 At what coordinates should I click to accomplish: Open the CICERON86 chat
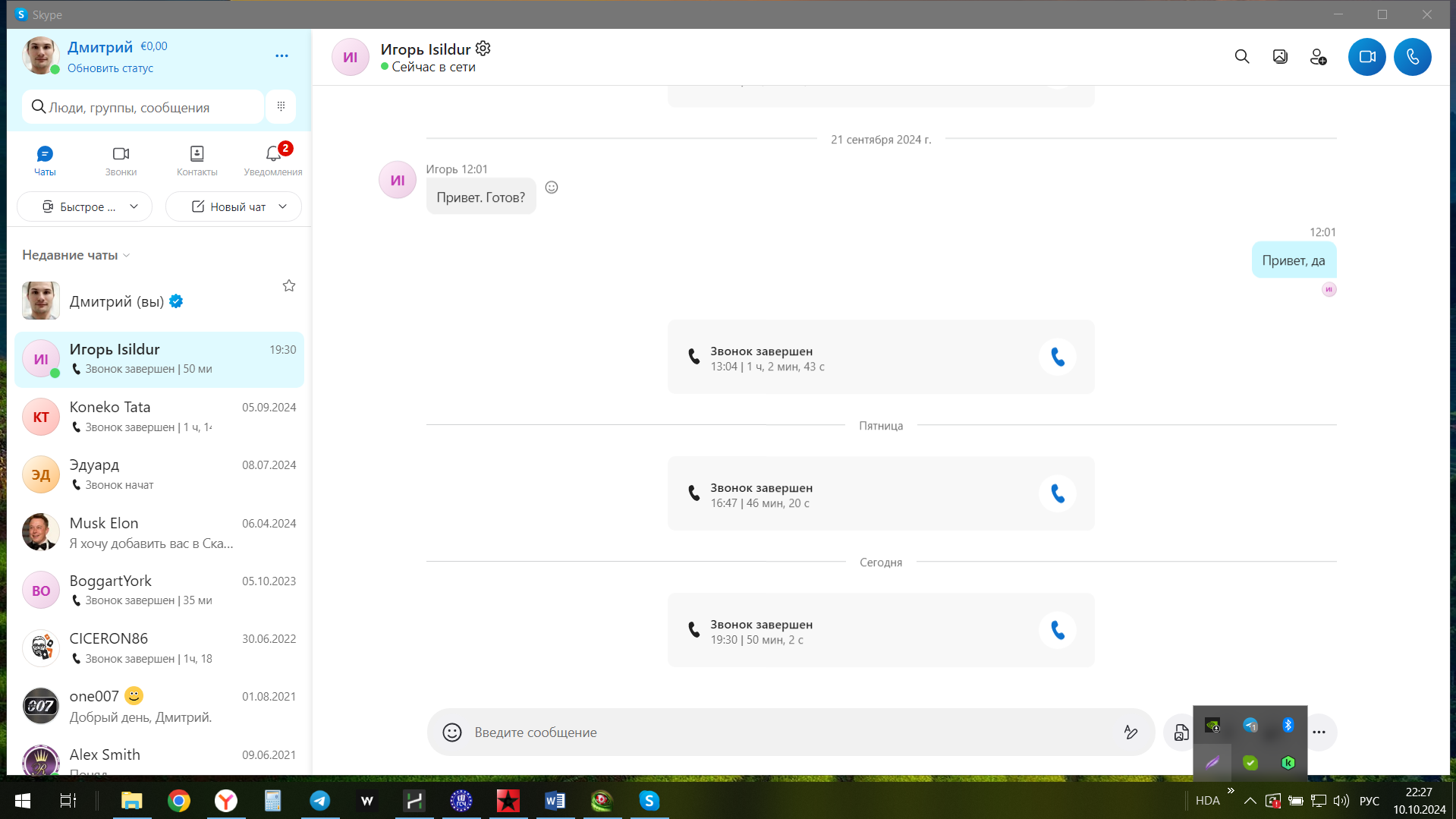coord(159,648)
